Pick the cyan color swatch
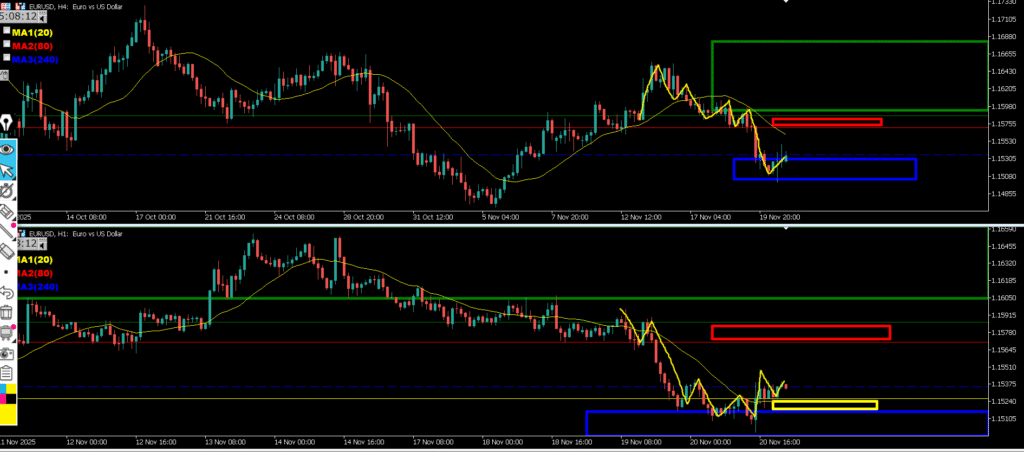 pos(3,389)
